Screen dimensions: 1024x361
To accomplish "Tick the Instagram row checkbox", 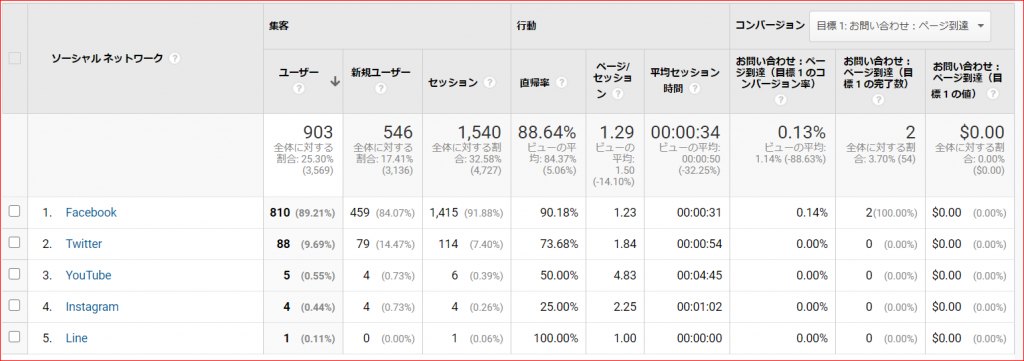I will 14,306.
